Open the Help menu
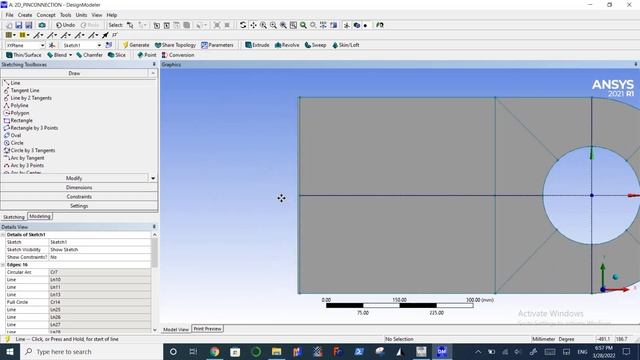 point(112,15)
